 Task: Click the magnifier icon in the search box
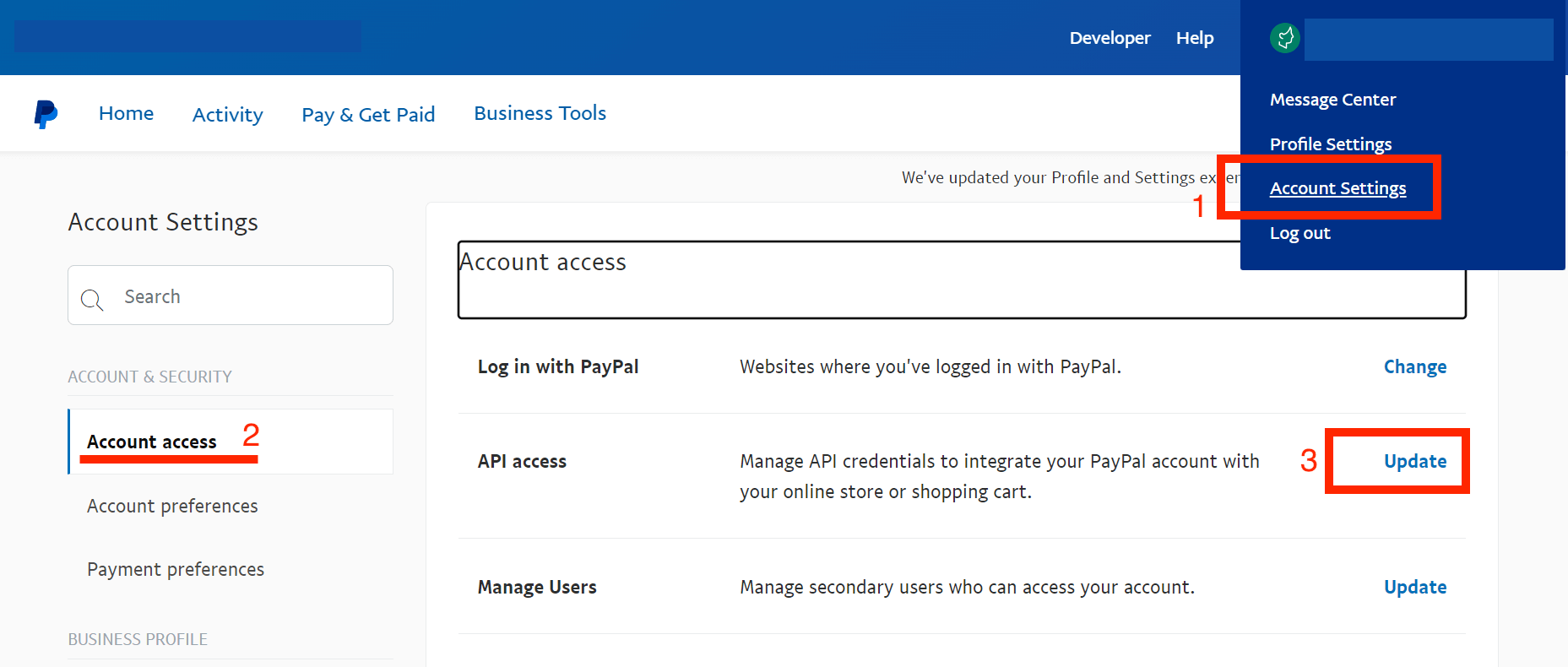(91, 299)
